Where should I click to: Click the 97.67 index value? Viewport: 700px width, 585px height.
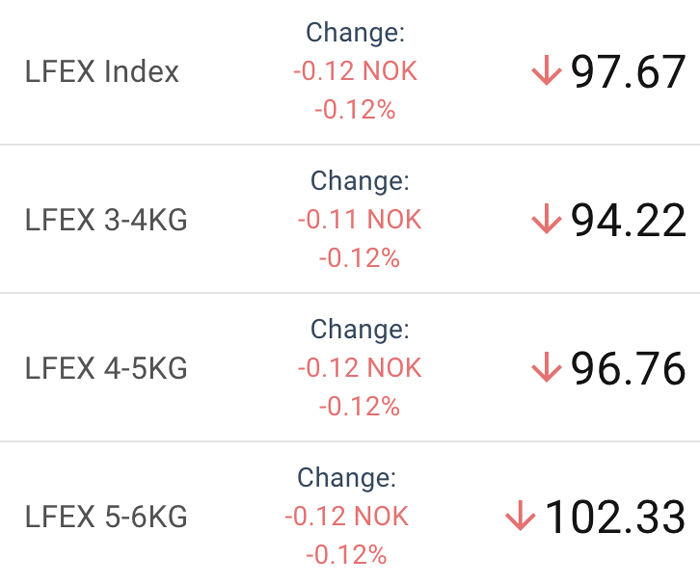click(x=628, y=71)
